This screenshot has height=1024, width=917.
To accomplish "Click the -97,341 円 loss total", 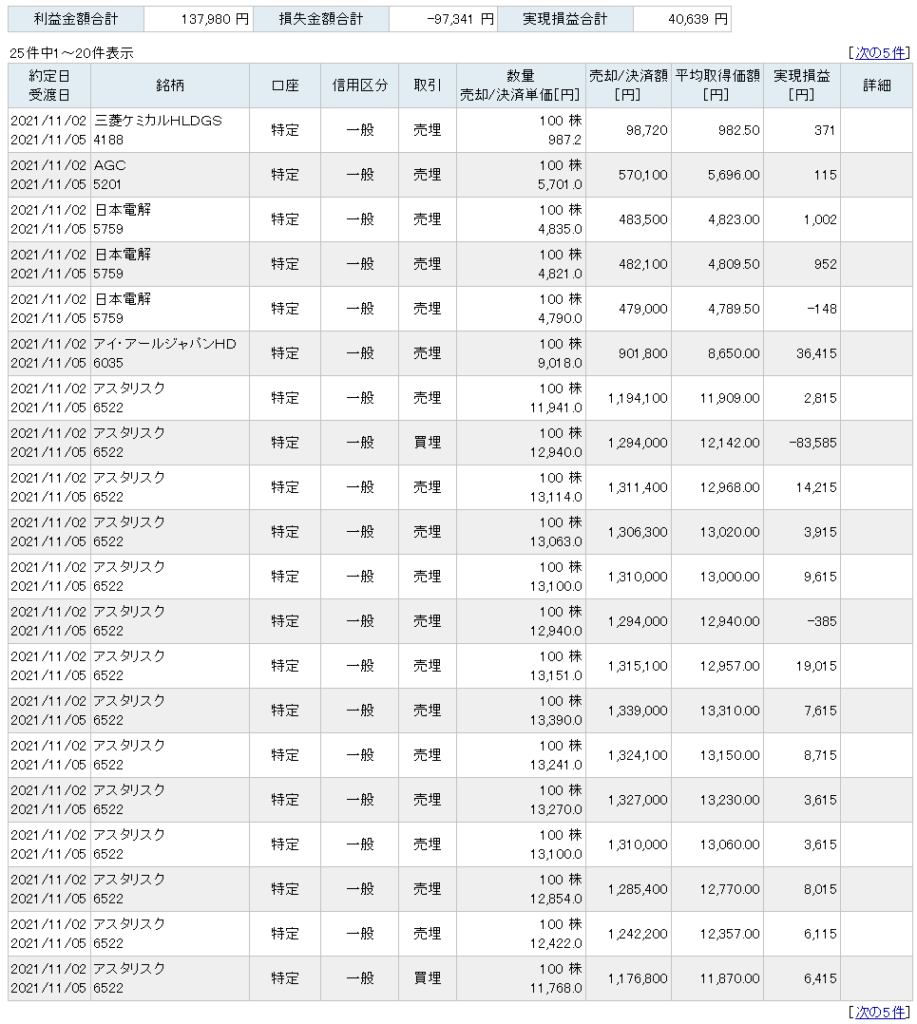I will (460, 20).
